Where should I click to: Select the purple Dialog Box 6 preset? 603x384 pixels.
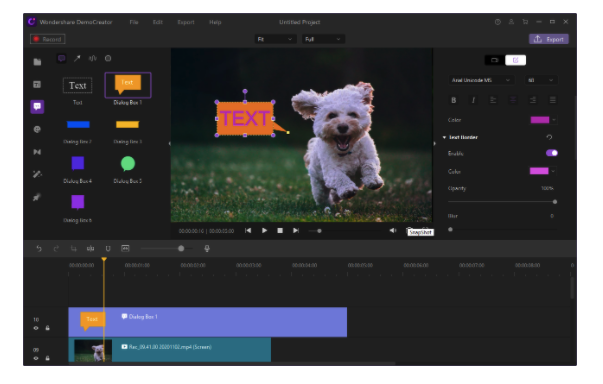click(78, 202)
